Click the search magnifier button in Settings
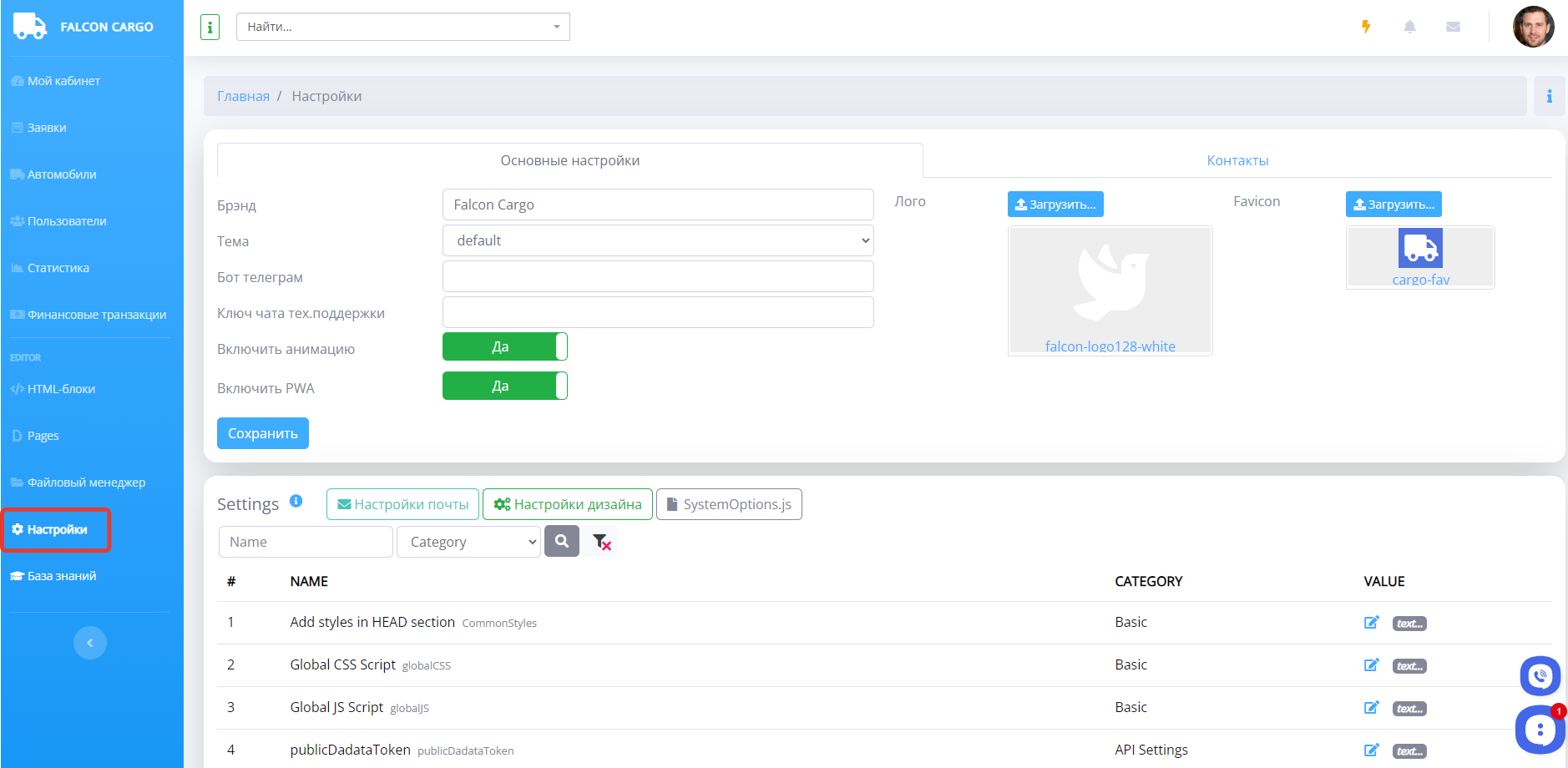This screenshot has height=768, width=1568. click(562, 542)
